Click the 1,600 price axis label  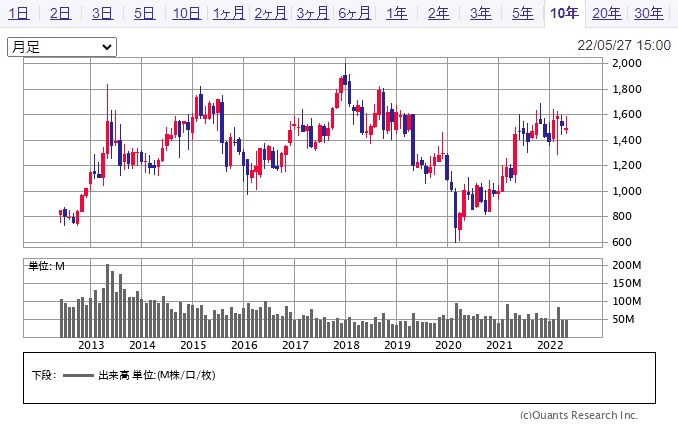pos(627,115)
